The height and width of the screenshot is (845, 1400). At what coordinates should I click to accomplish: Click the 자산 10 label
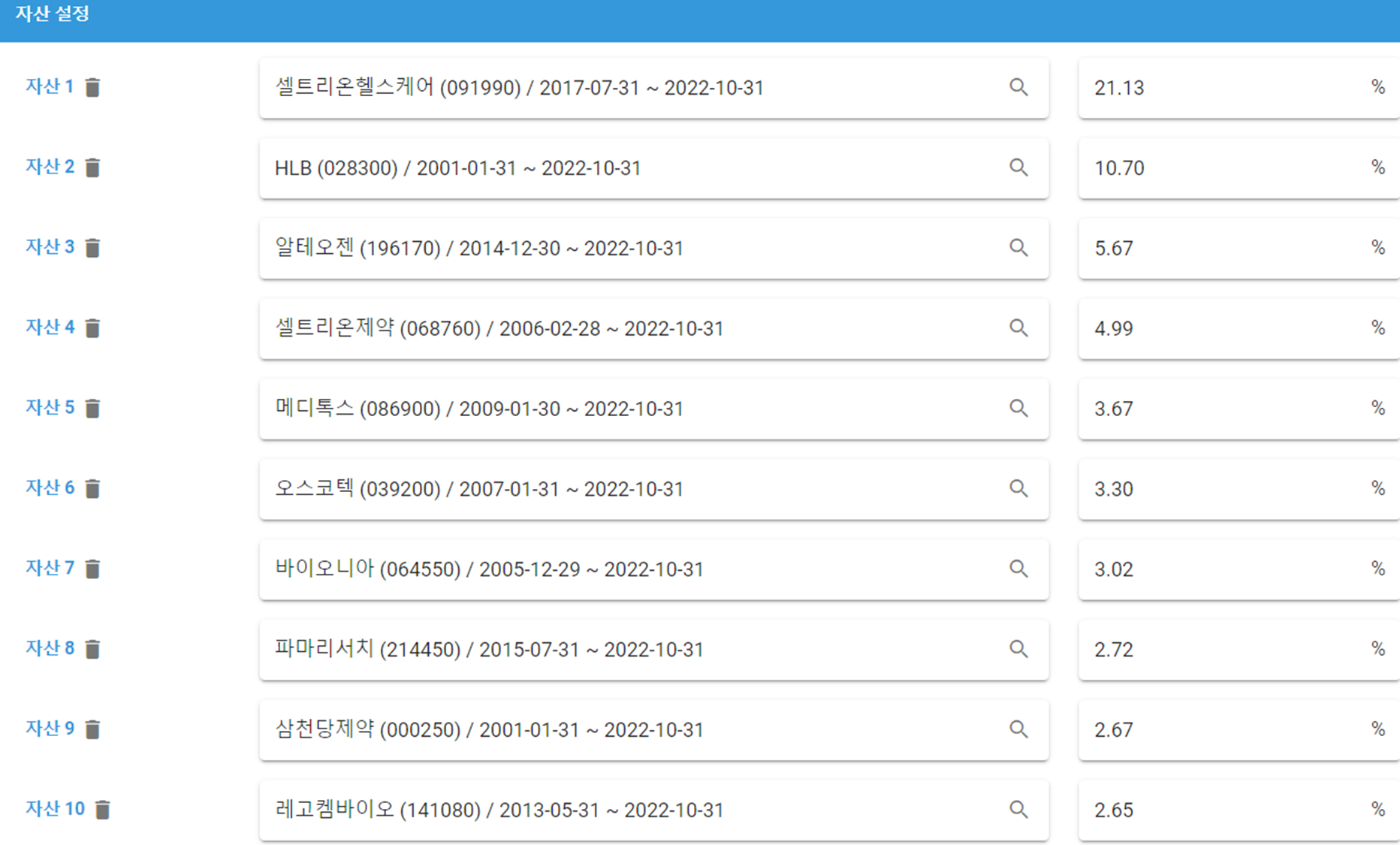click(55, 809)
